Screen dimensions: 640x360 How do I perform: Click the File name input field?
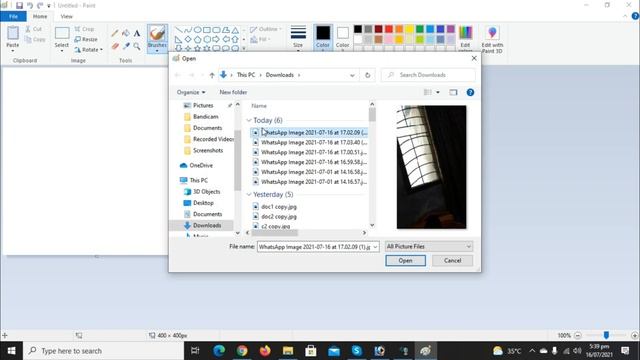[x=314, y=247]
